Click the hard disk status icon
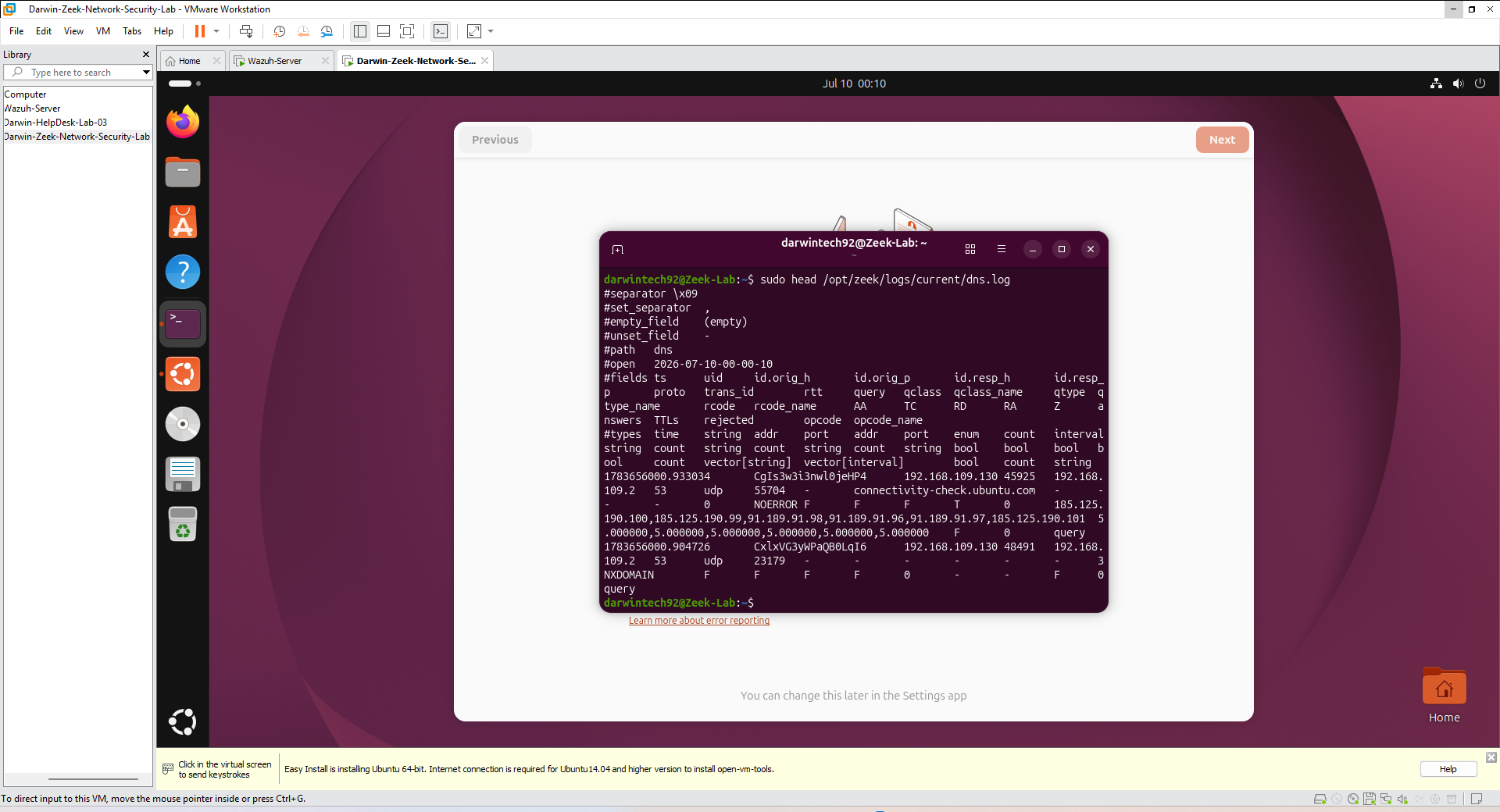This screenshot has width=1500, height=812. [1320, 799]
